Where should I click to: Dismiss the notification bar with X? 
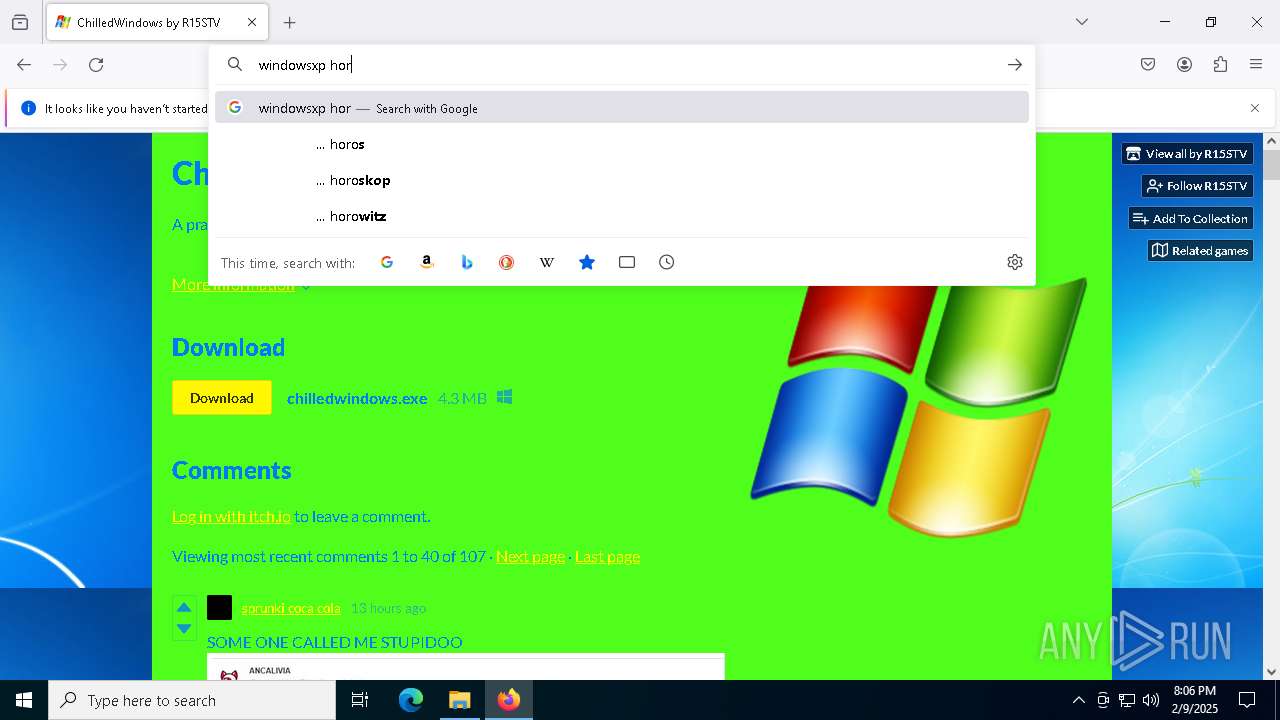1255,108
